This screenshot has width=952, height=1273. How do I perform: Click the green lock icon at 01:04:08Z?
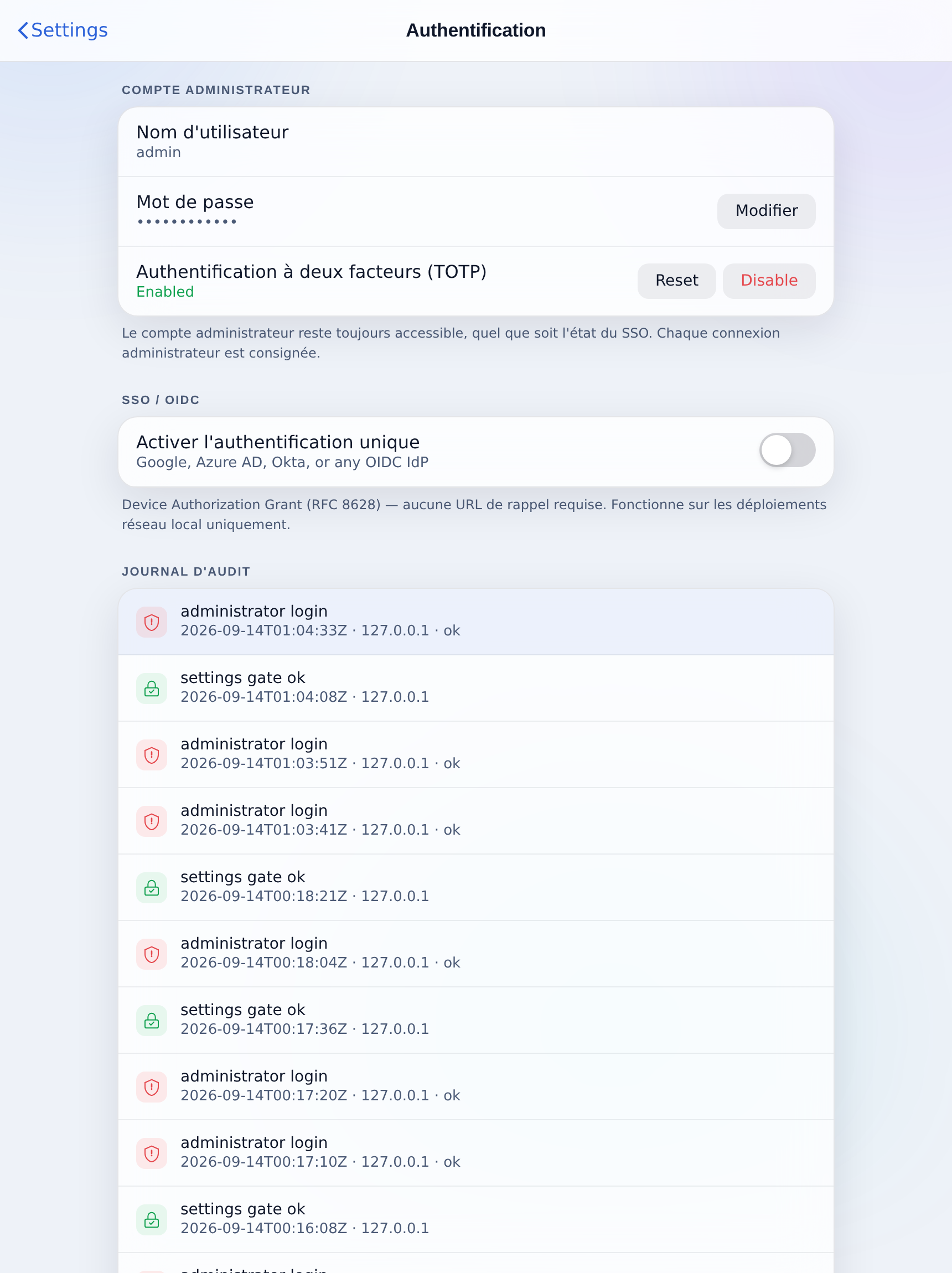point(151,689)
